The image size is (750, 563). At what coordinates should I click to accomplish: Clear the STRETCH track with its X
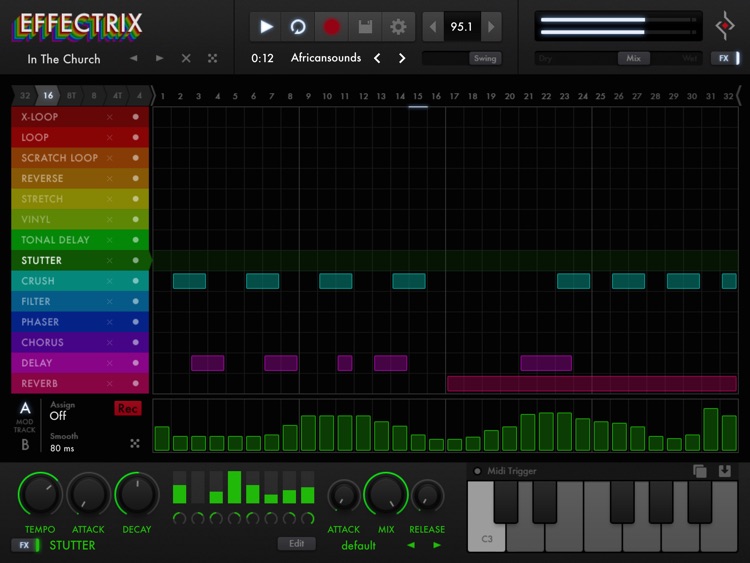coord(110,199)
